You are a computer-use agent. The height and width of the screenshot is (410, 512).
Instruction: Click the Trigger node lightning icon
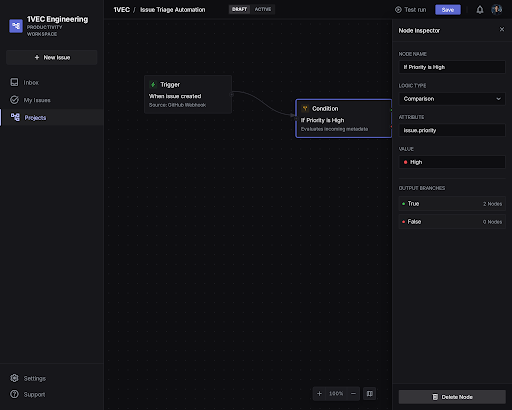tap(153, 84)
